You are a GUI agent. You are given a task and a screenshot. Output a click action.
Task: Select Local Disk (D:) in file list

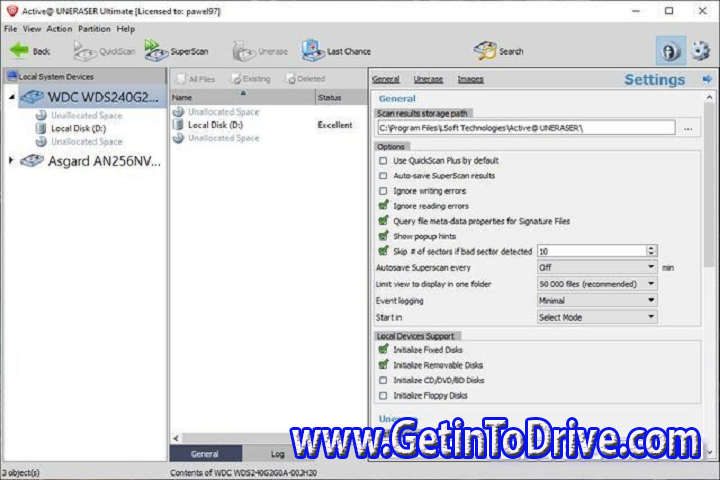[215, 125]
